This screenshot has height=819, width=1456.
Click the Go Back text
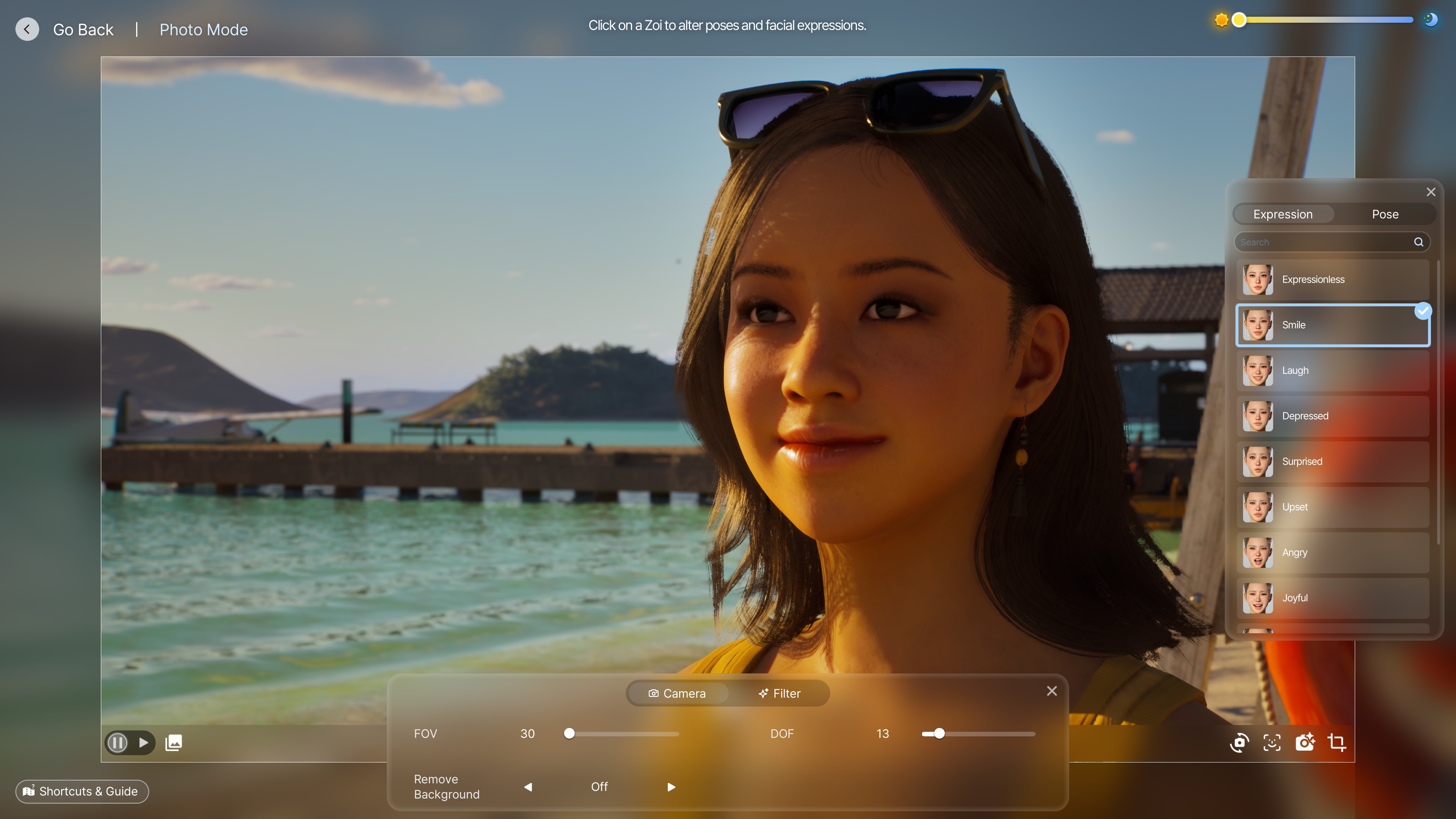(x=83, y=30)
